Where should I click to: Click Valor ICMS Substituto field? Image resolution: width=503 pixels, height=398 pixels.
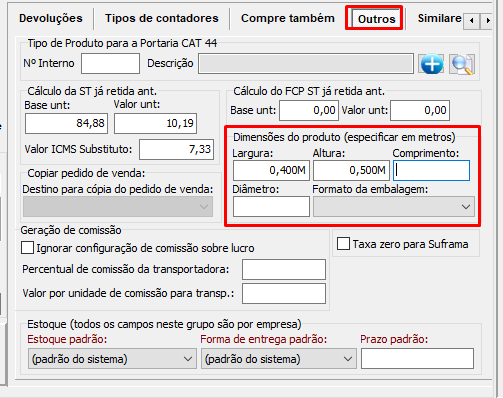tap(176, 149)
